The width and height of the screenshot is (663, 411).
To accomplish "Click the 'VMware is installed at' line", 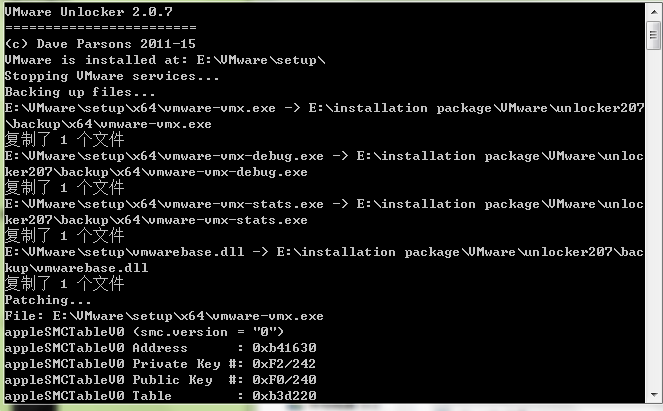I will [x=165, y=60].
